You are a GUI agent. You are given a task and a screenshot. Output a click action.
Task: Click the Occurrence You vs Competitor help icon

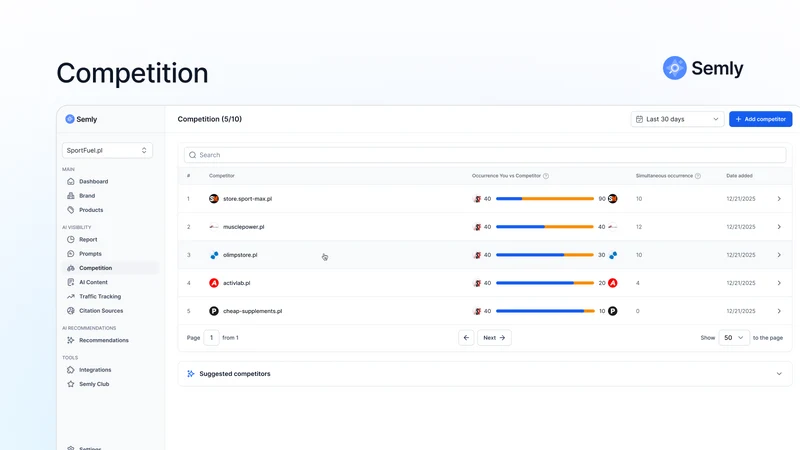[x=546, y=176]
